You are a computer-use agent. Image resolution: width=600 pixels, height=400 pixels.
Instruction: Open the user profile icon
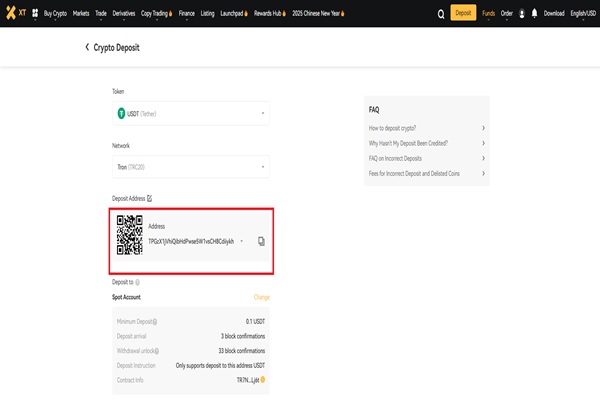tap(522, 14)
